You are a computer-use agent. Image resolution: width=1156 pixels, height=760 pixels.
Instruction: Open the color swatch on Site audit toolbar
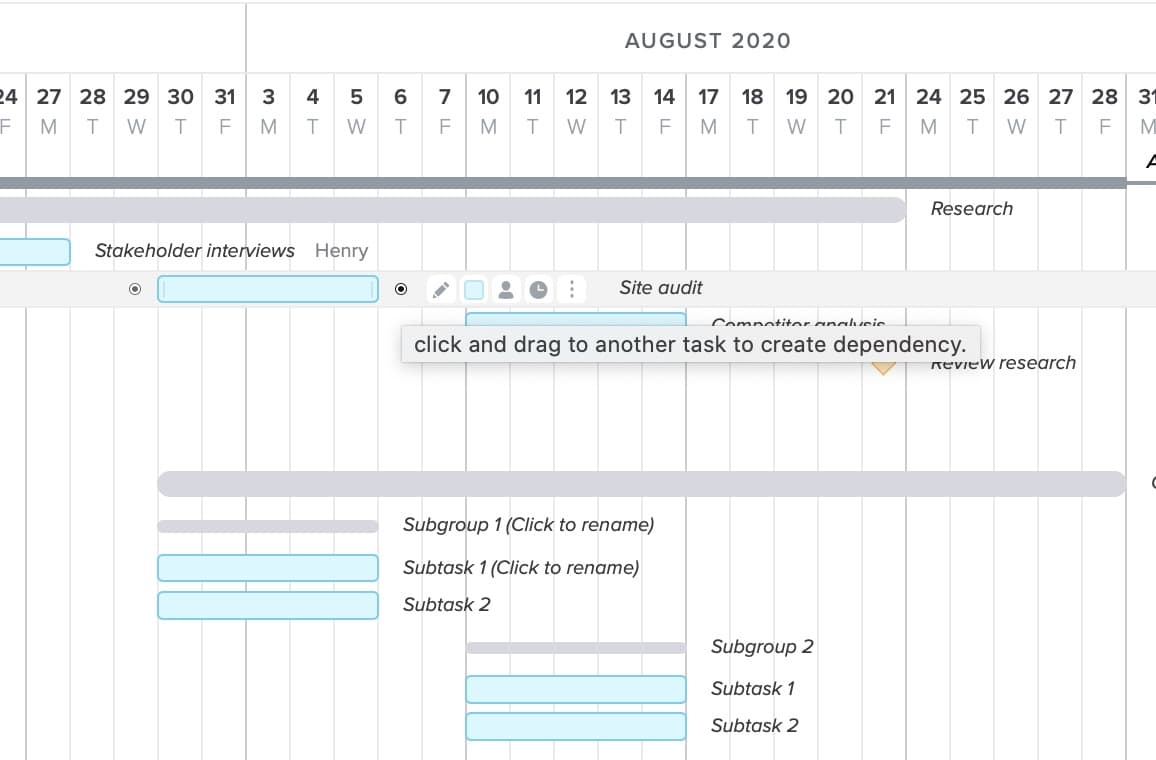click(473, 289)
